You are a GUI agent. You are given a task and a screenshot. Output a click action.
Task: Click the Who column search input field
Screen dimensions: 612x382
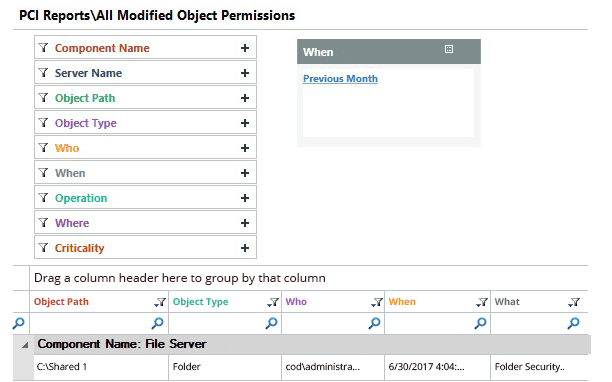click(x=325, y=323)
